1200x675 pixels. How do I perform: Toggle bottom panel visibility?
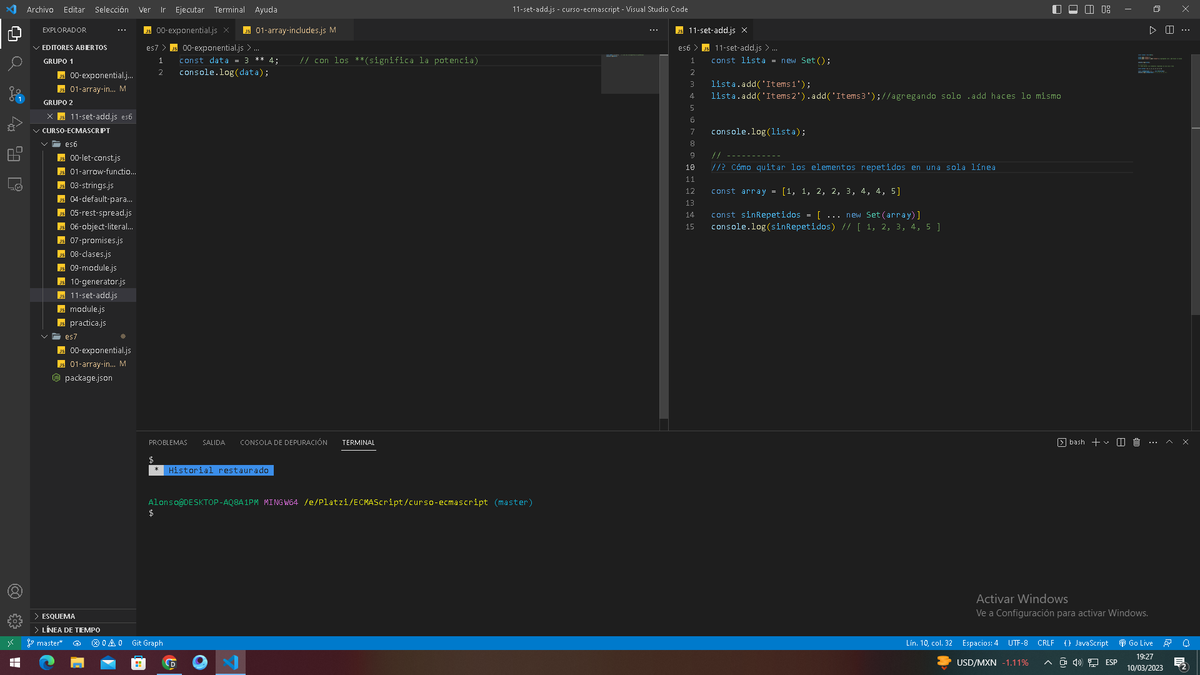(1073, 9)
